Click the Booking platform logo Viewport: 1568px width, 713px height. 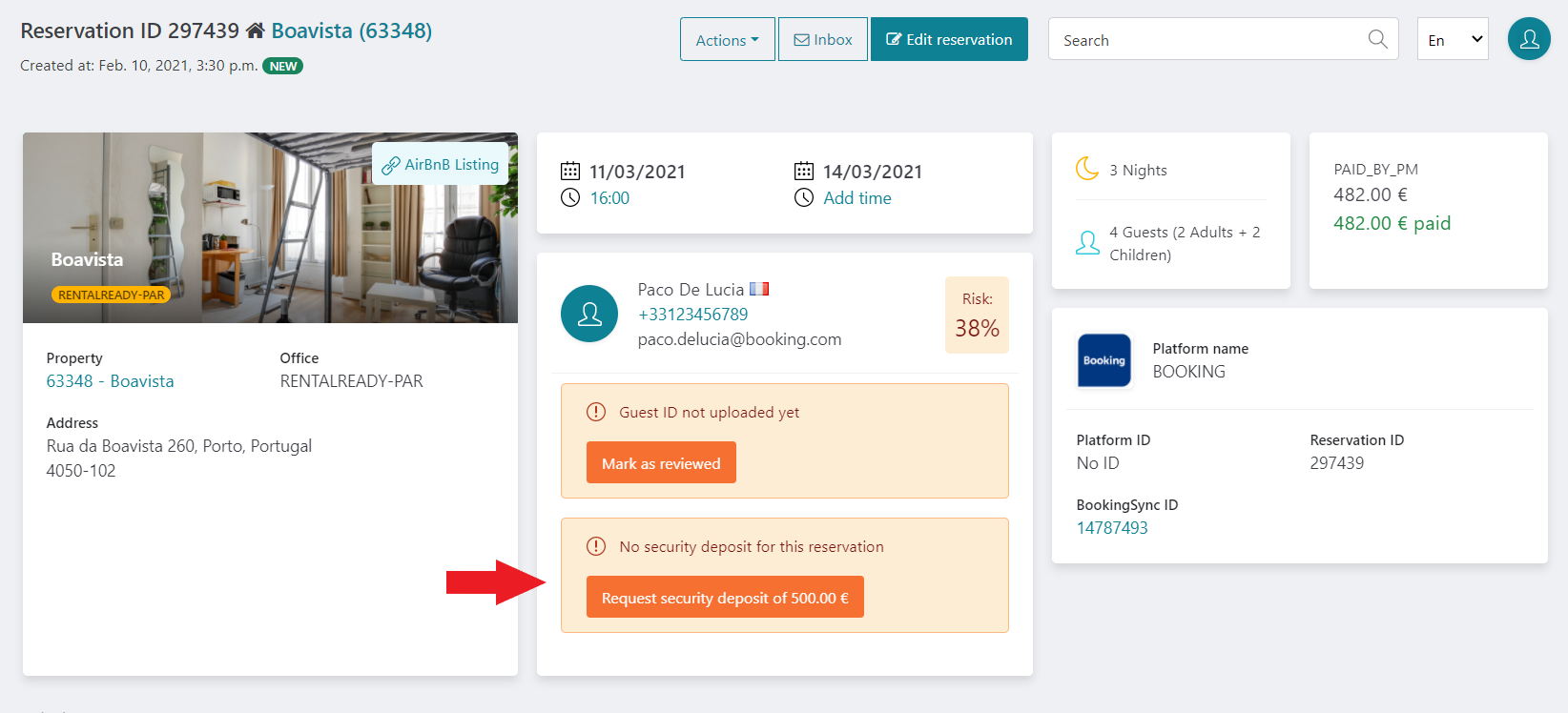point(1104,360)
